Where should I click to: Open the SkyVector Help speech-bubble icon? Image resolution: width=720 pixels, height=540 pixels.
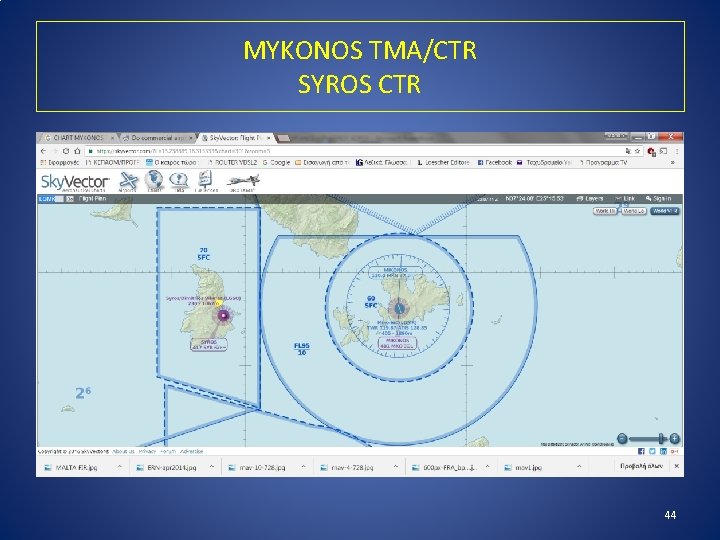tap(179, 181)
